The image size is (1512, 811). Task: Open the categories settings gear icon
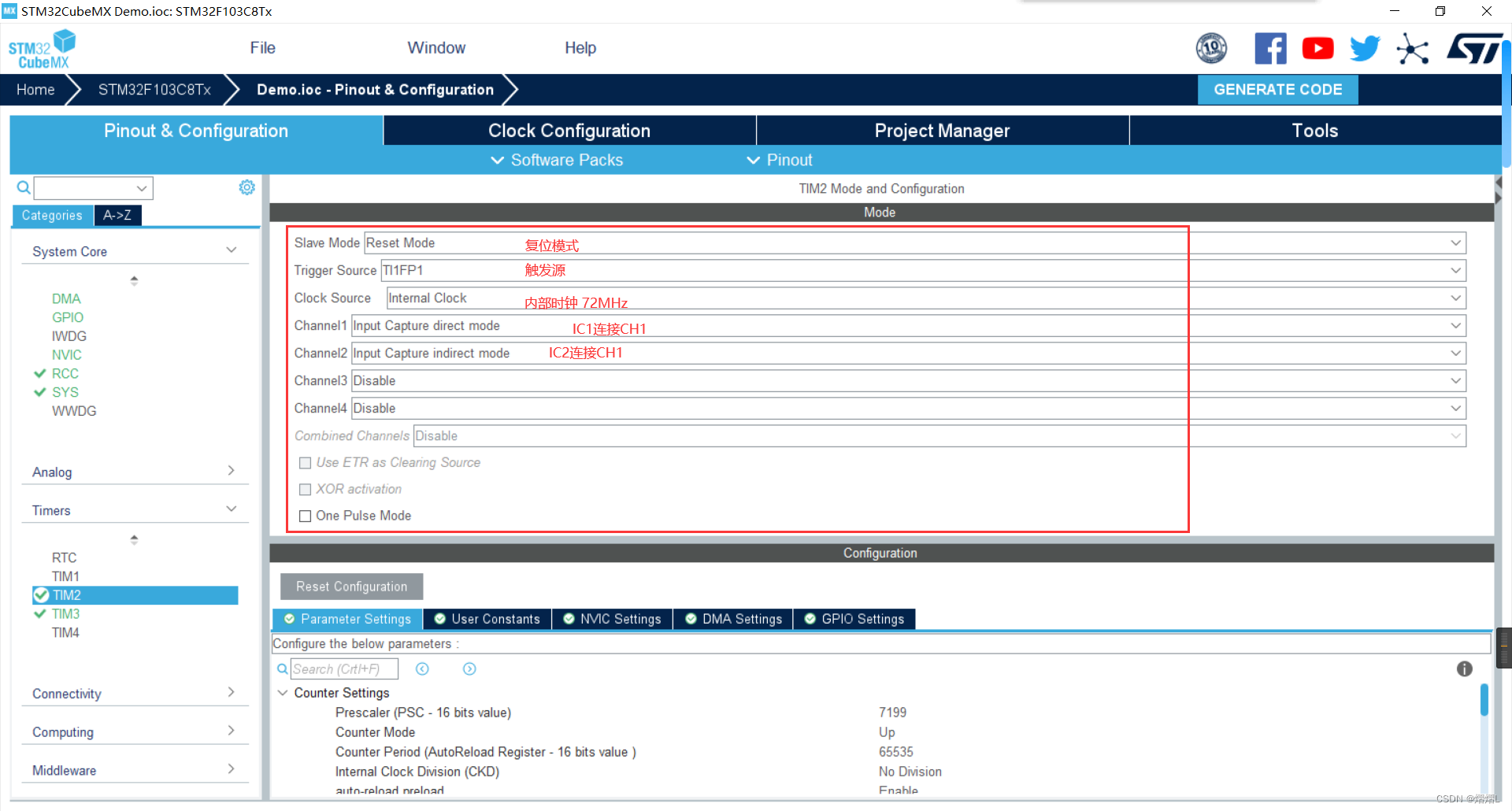pos(247,187)
